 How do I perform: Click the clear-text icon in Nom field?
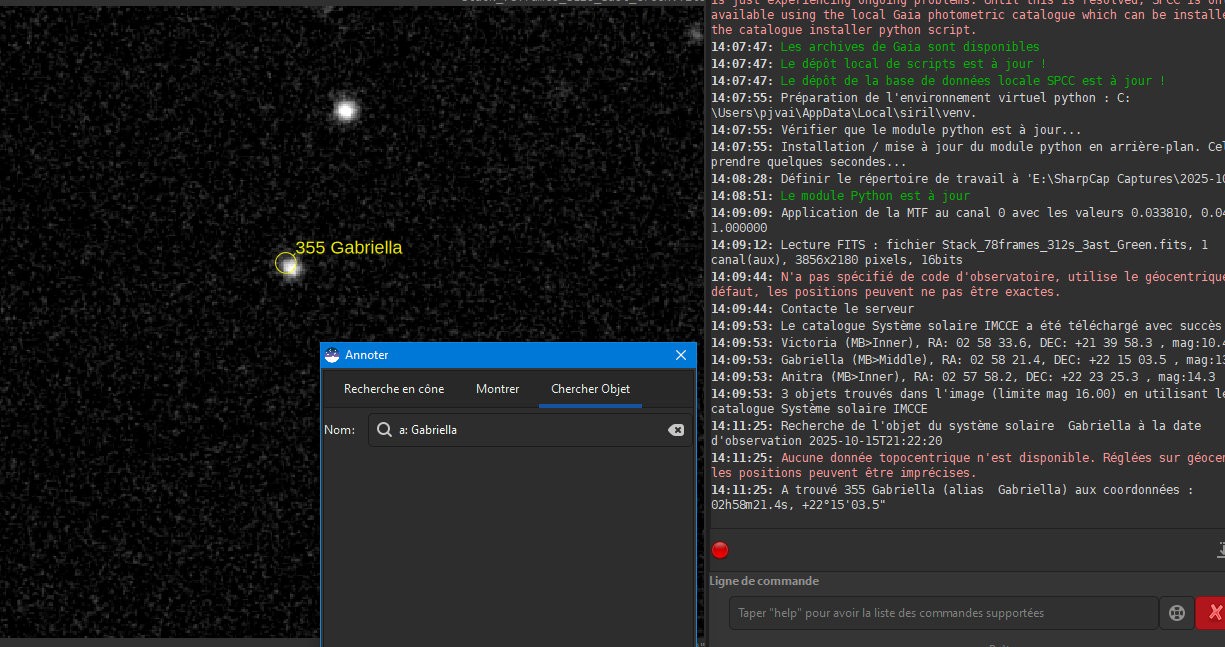676,430
